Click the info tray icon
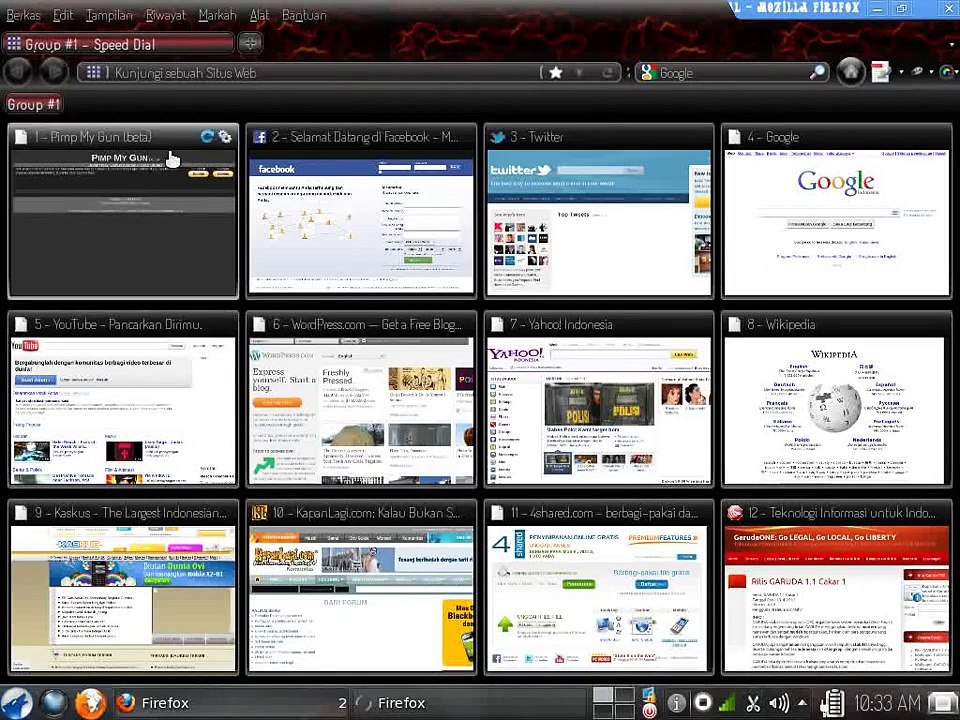960x720 pixels. click(x=676, y=703)
